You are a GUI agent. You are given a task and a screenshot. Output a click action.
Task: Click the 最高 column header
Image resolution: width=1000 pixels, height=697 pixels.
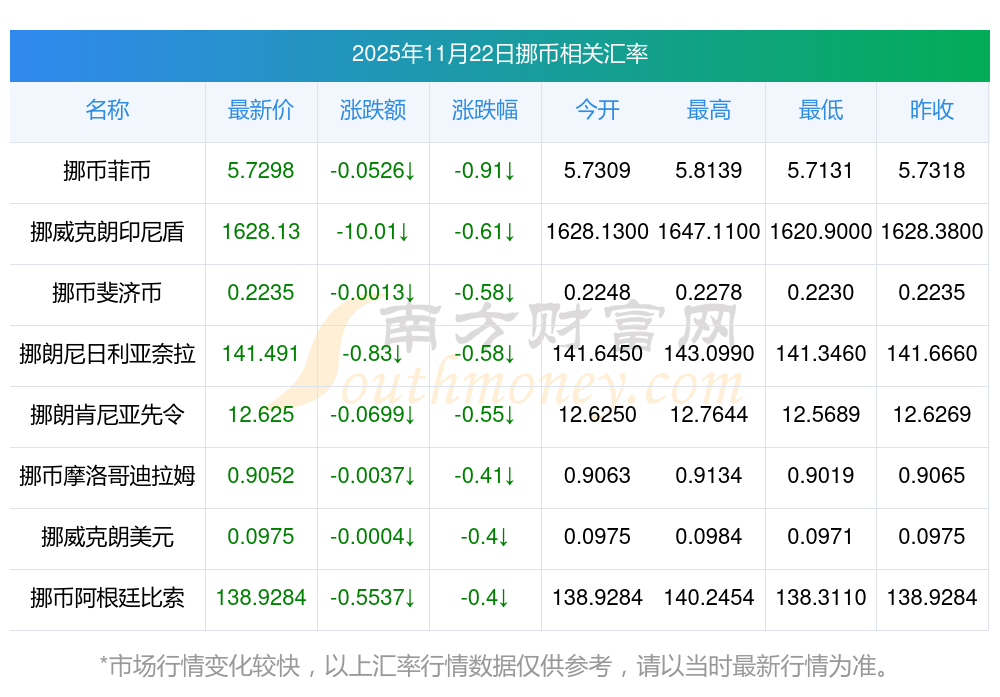(x=709, y=110)
